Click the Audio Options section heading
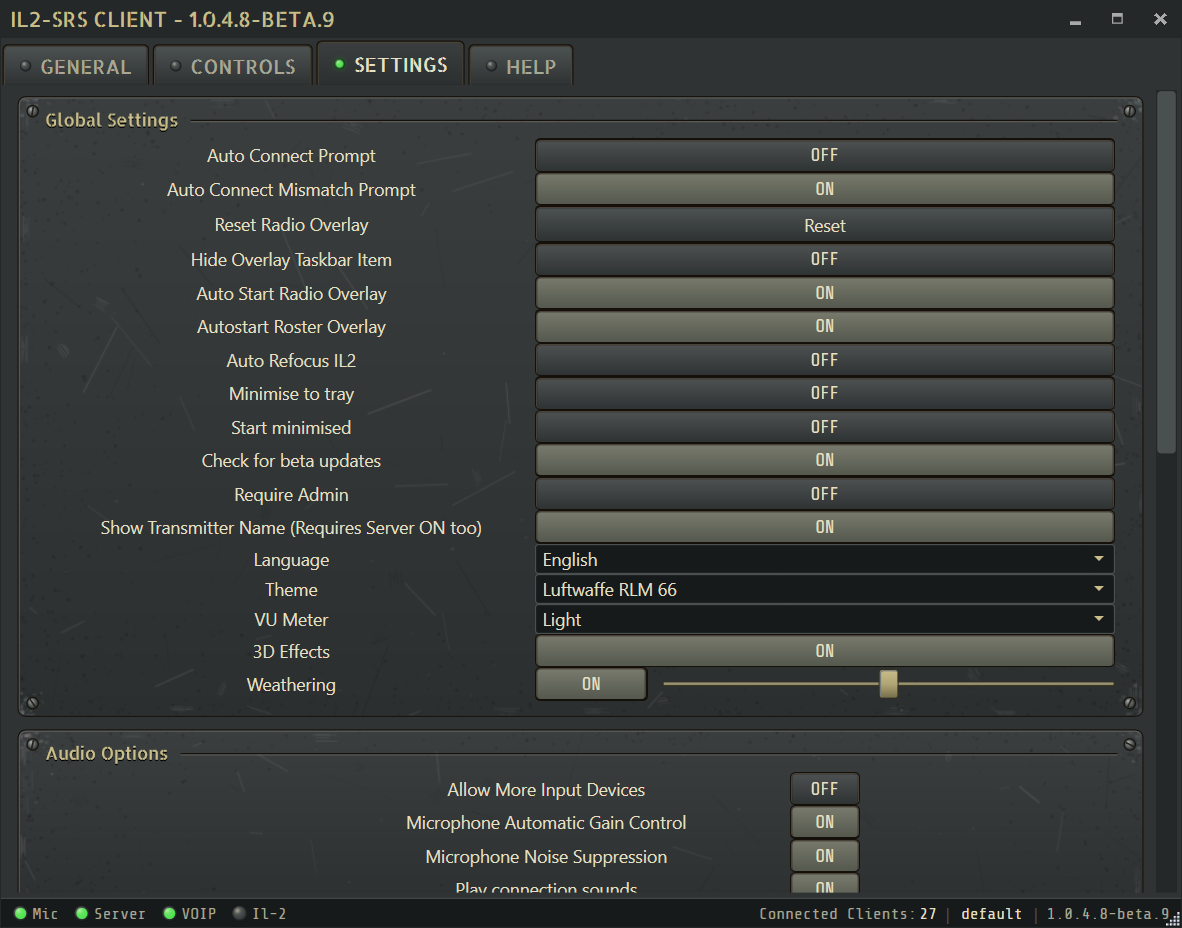 (x=106, y=754)
